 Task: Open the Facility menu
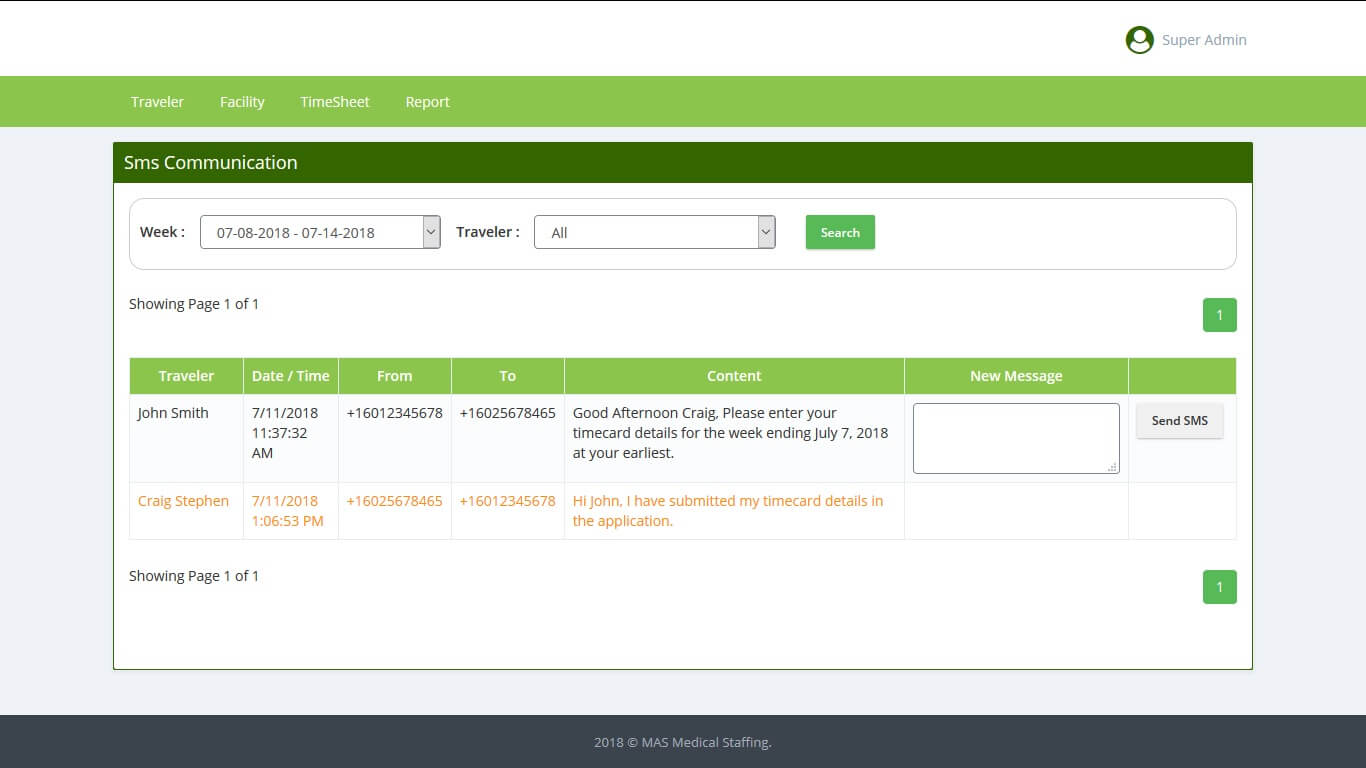[242, 102]
